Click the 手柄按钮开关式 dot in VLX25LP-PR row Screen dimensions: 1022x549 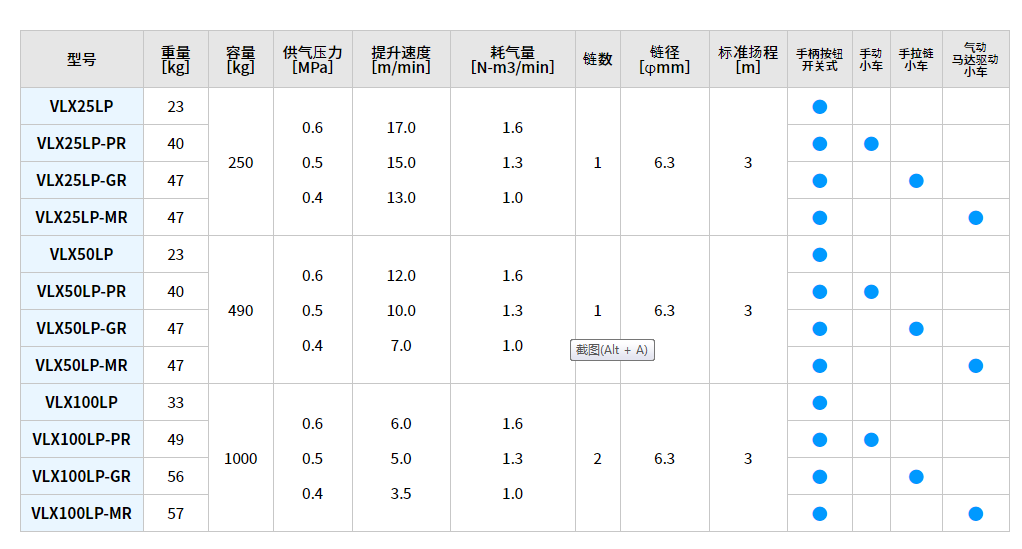[820, 143]
